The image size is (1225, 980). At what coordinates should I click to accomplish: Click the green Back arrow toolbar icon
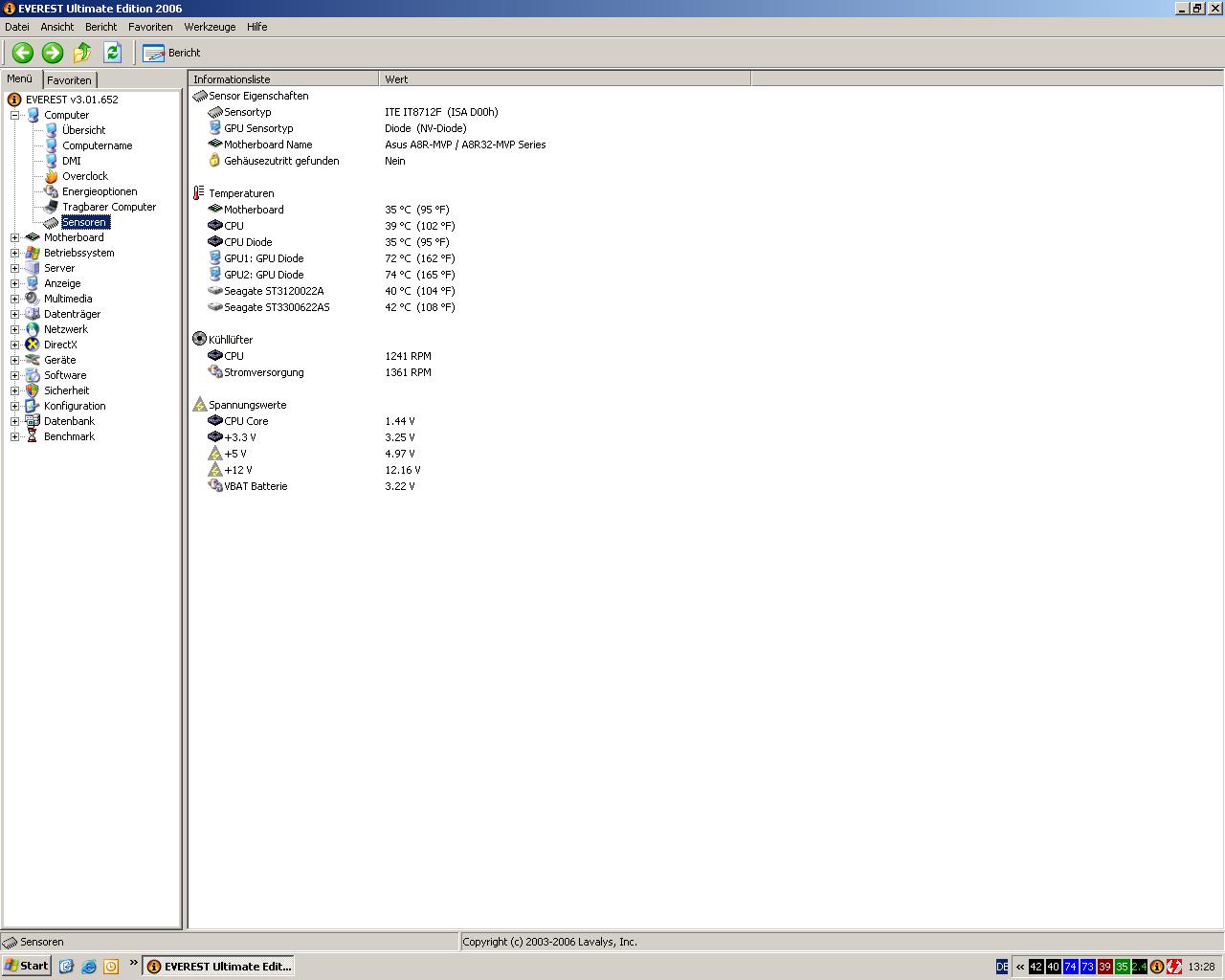pyautogui.click(x=22, y=53)
